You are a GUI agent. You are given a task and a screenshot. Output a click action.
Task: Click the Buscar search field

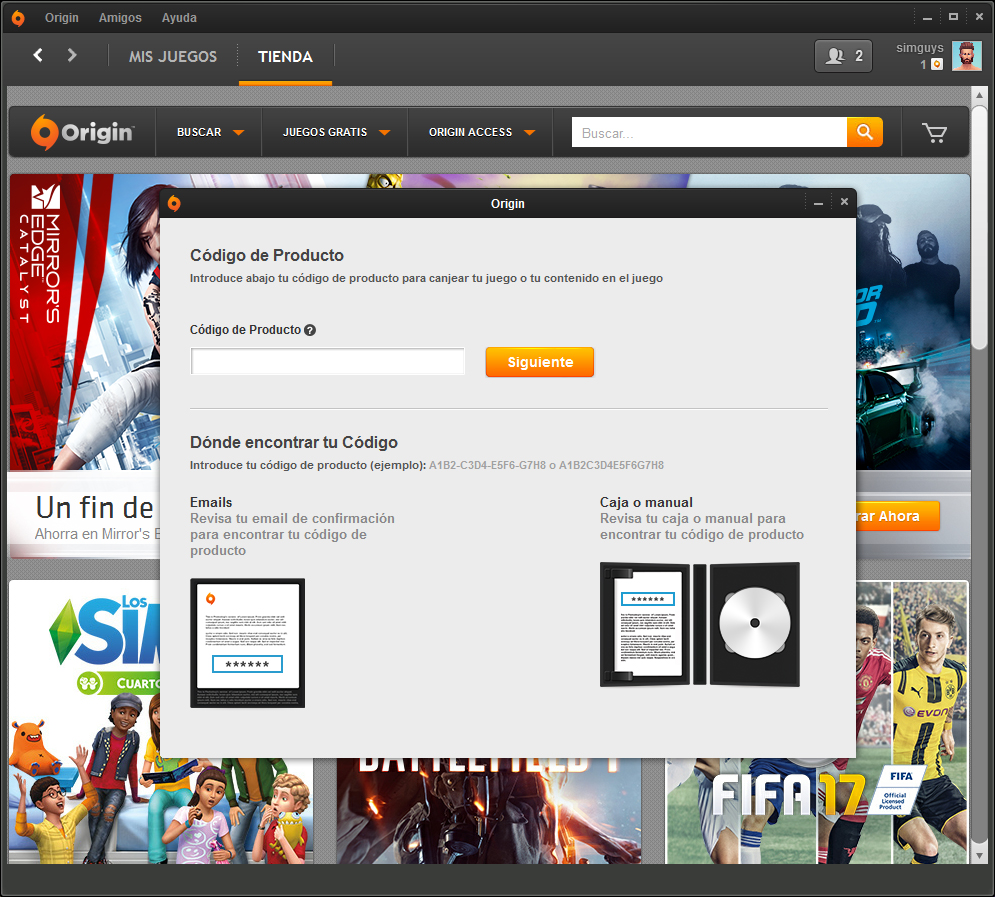(709, 133)
